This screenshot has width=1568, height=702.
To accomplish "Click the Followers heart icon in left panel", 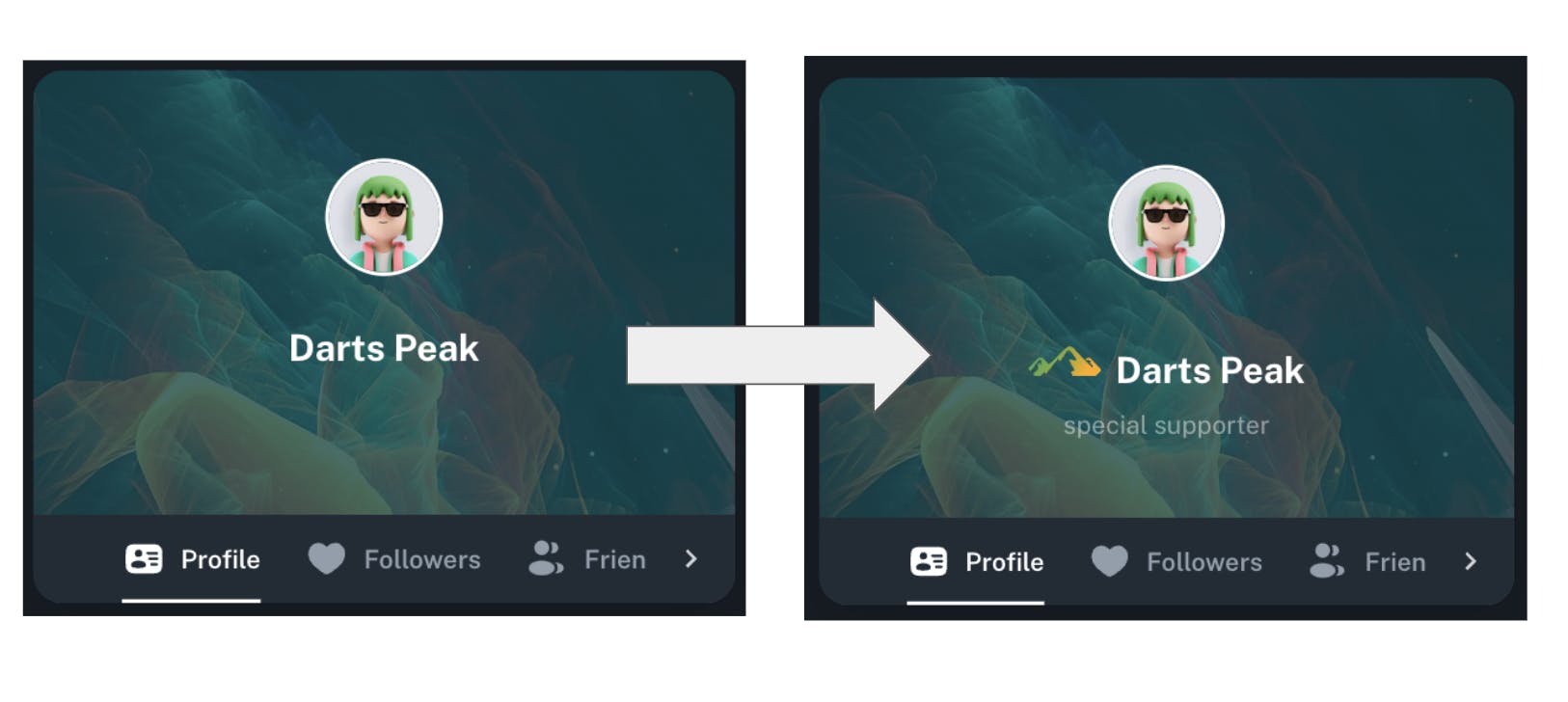I will tap(326, 559).
